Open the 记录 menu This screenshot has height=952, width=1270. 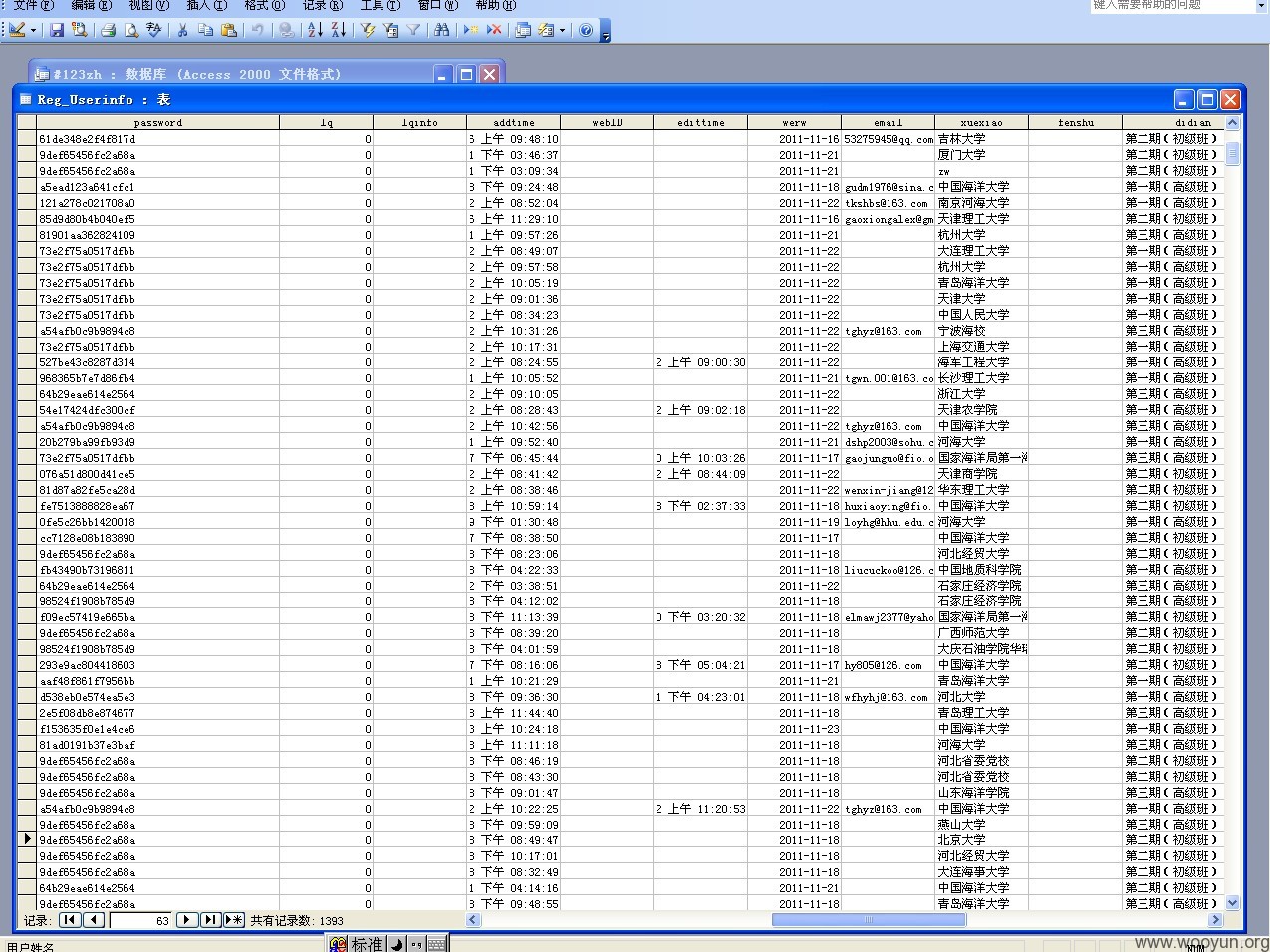tap(323, 5)
